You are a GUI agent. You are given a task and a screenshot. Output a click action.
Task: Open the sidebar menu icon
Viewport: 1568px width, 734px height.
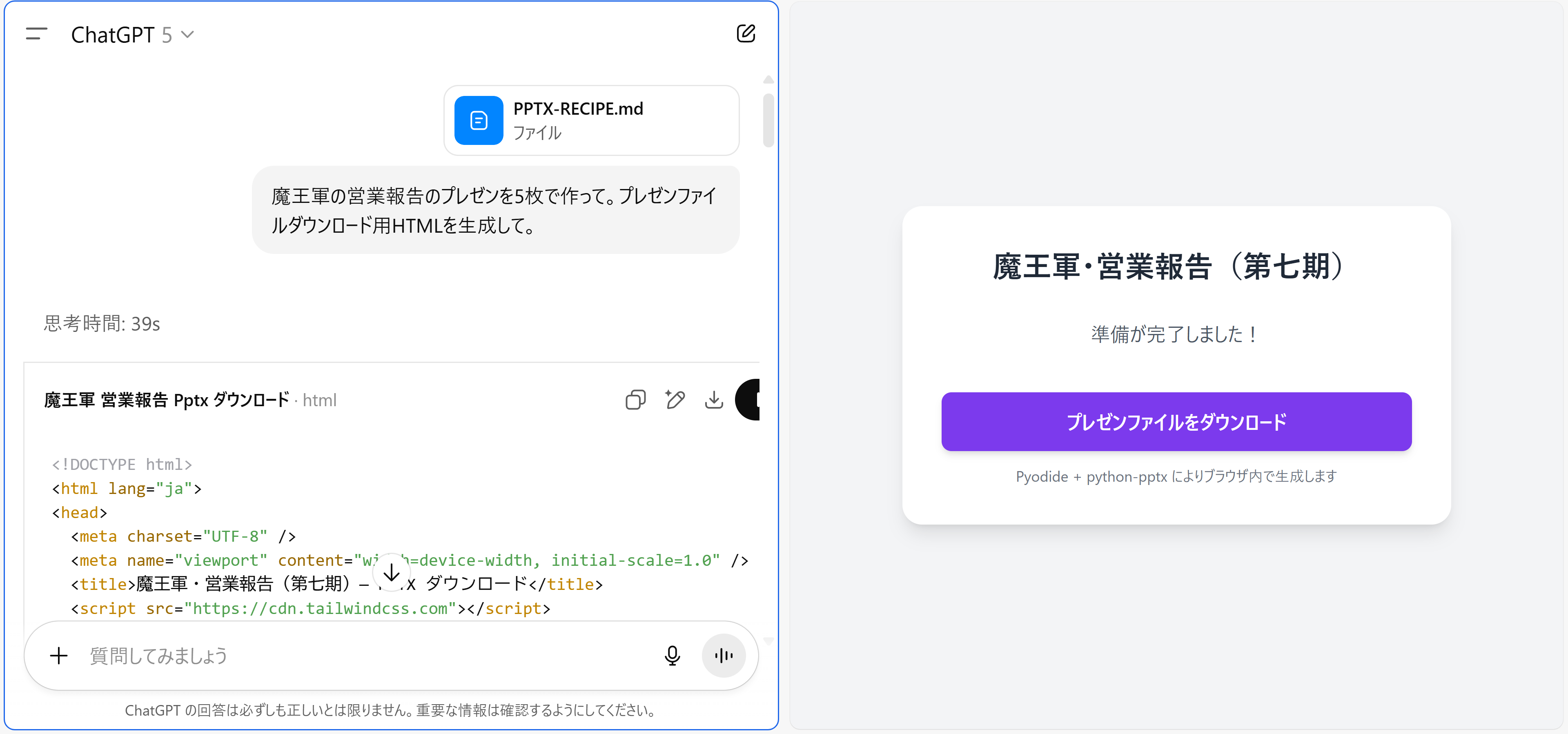pyautogui.click(x=36, y=34)
